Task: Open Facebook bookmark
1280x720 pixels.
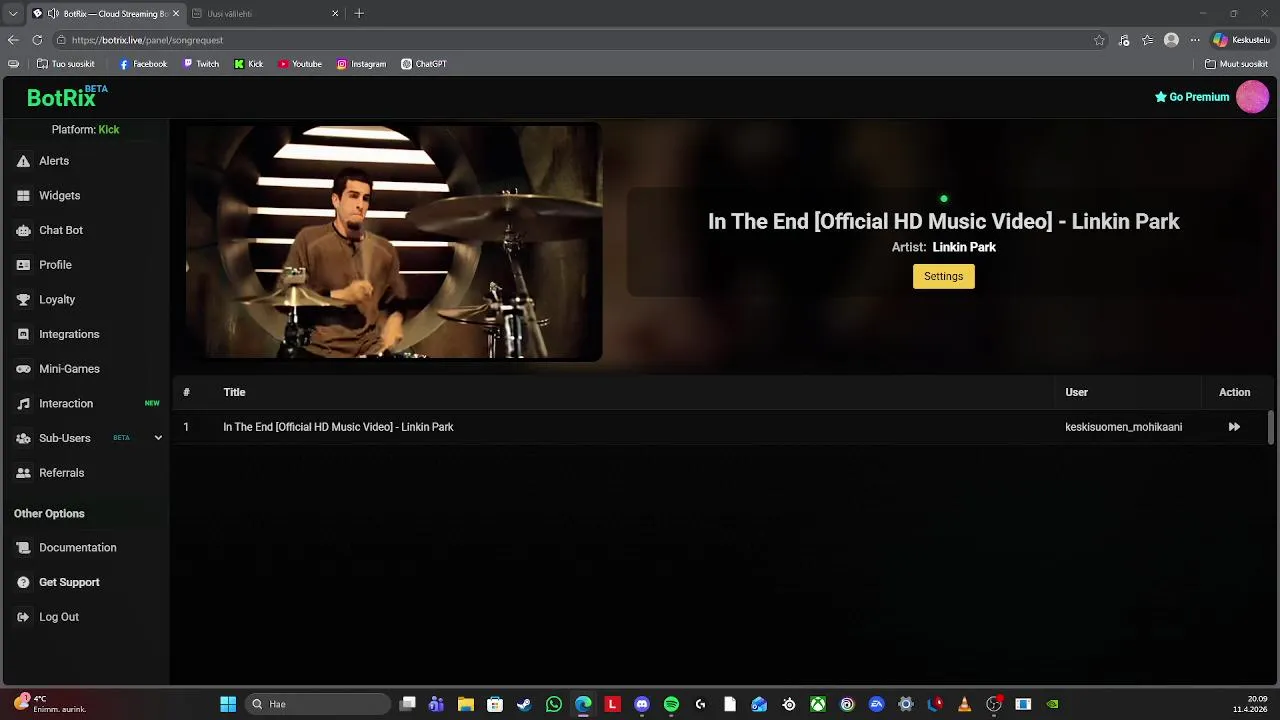Action: click(x=143, y=64)
